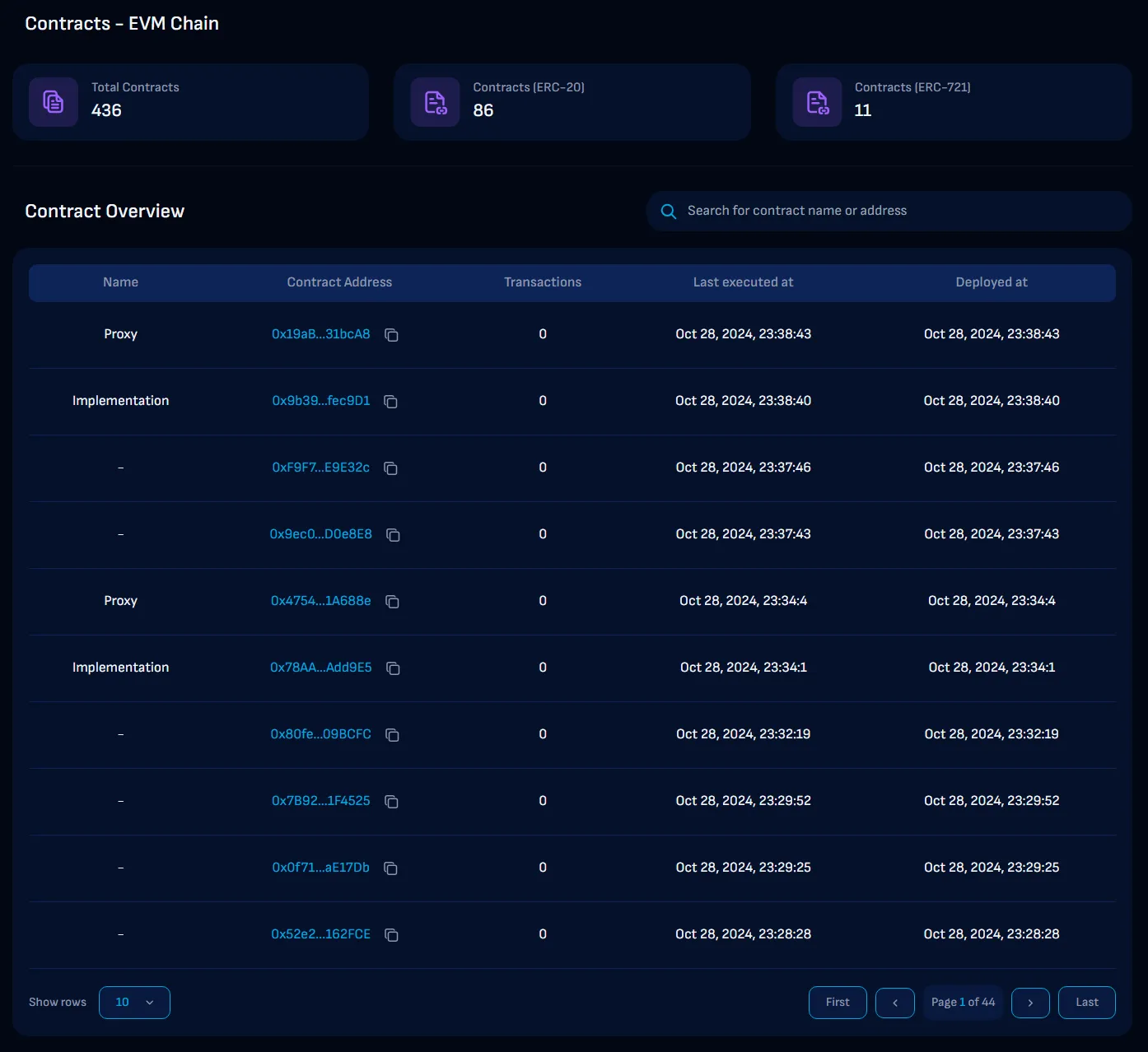Click Deployed at 23:28:28 cell
Viewport: 1148px width, 1052px height.
coord(992,934)
